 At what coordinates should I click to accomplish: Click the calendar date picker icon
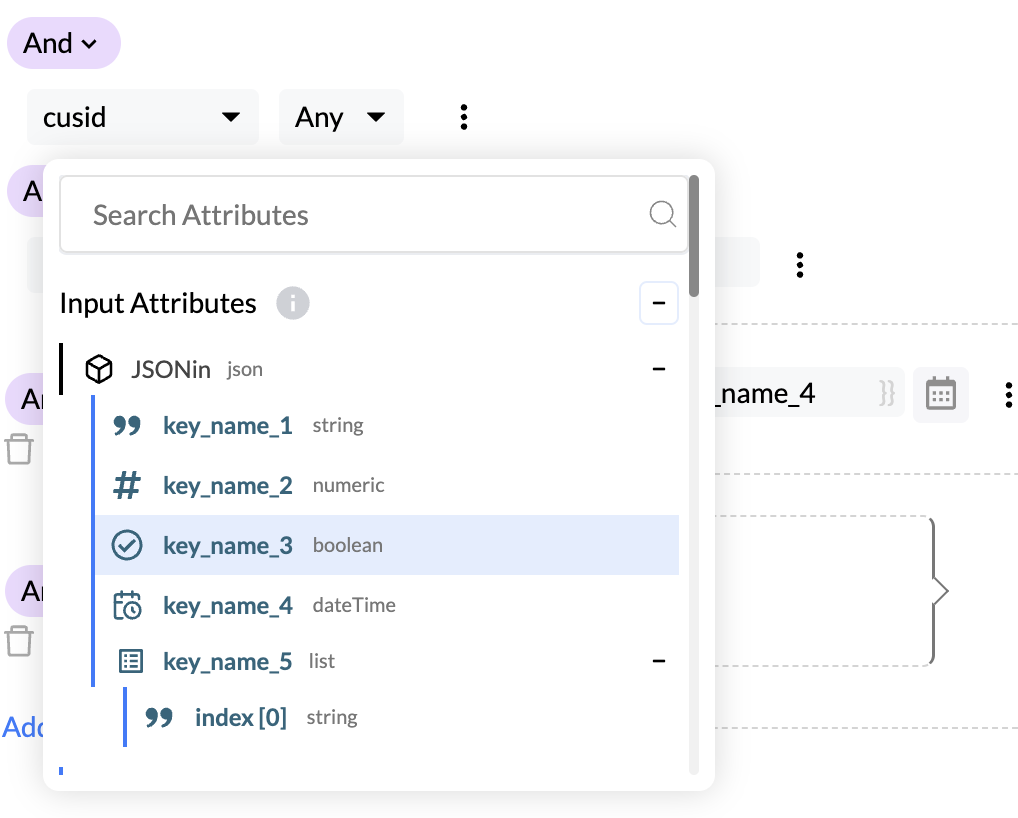point(940,394)
